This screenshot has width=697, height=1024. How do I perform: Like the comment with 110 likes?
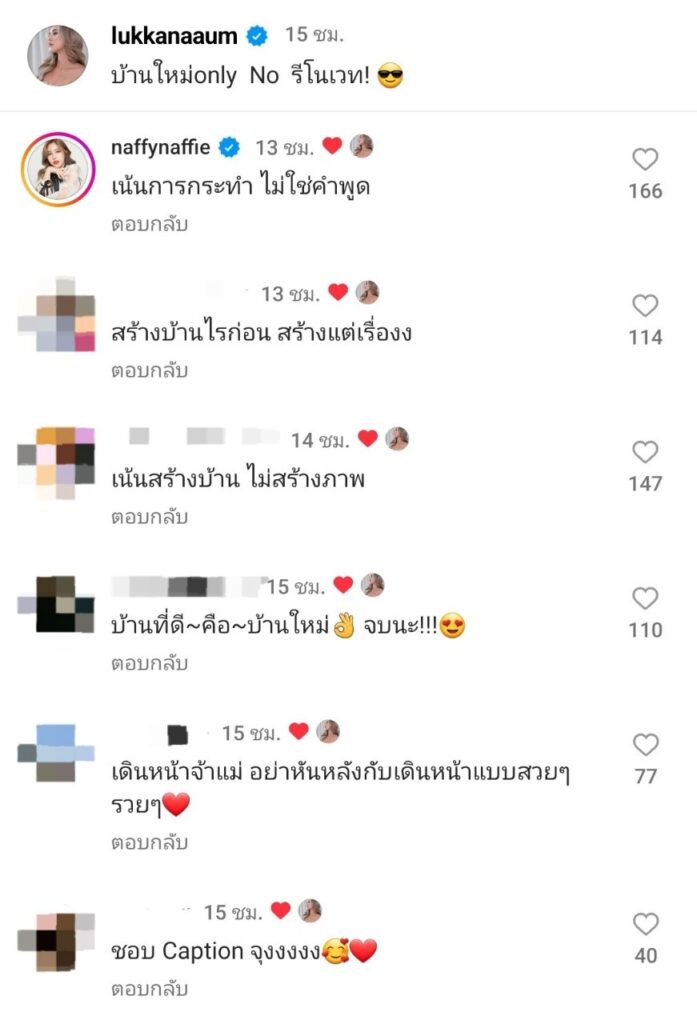(x=645, y=598)
